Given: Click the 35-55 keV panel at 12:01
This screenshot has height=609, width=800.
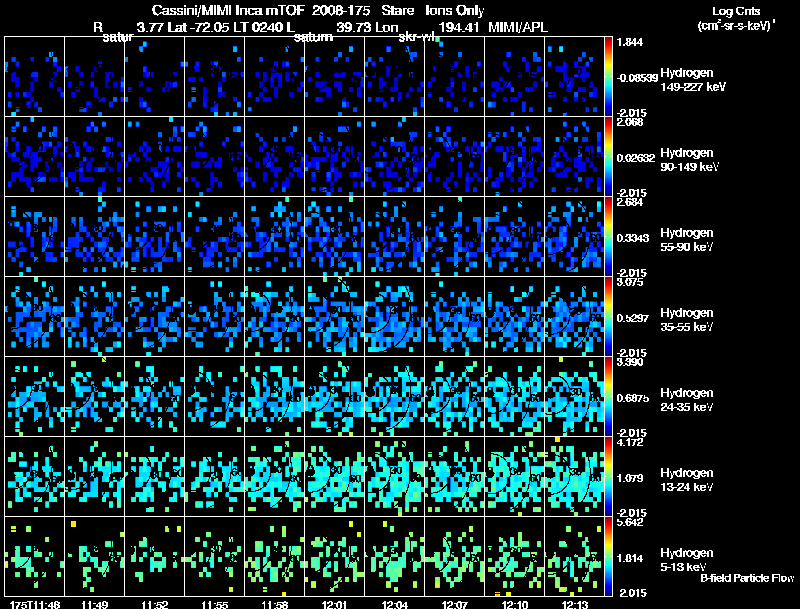Looking at the screenshot, I should click(335, 317).
